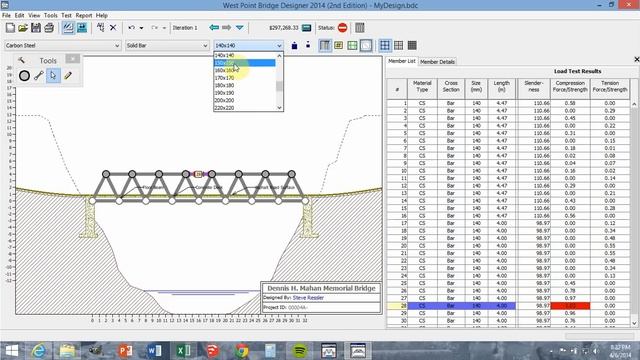
Task: Switch to the Member List tab
Action: point(402,61)
